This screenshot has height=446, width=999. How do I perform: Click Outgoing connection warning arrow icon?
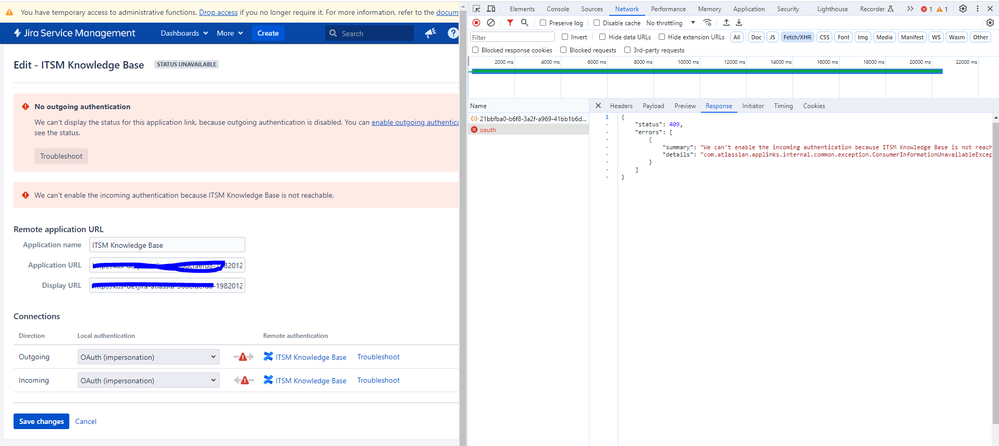pyautogui.click(x=243, y=357)
